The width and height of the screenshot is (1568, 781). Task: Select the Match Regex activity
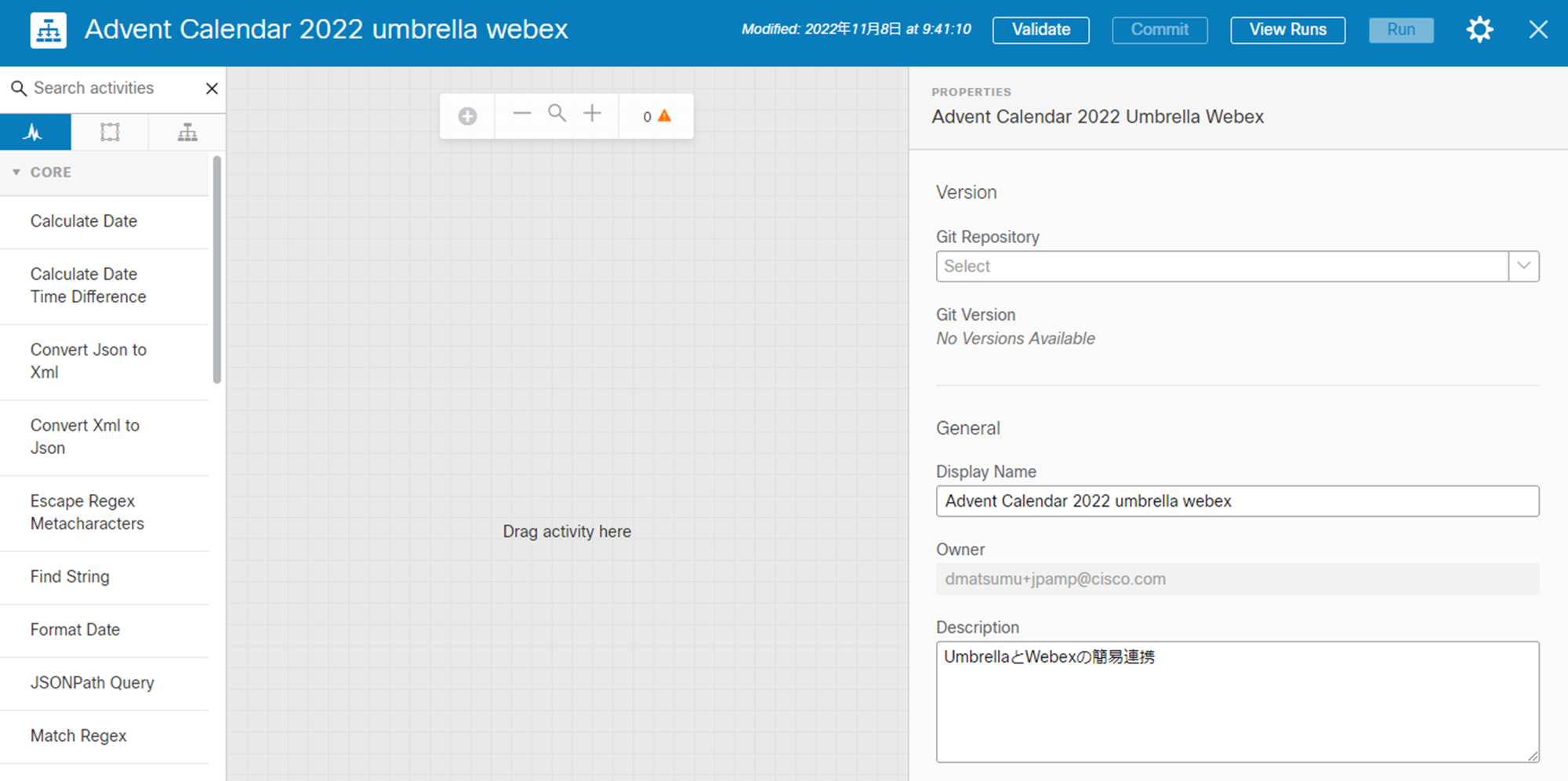pyautogui.click(x=104, y=736)
